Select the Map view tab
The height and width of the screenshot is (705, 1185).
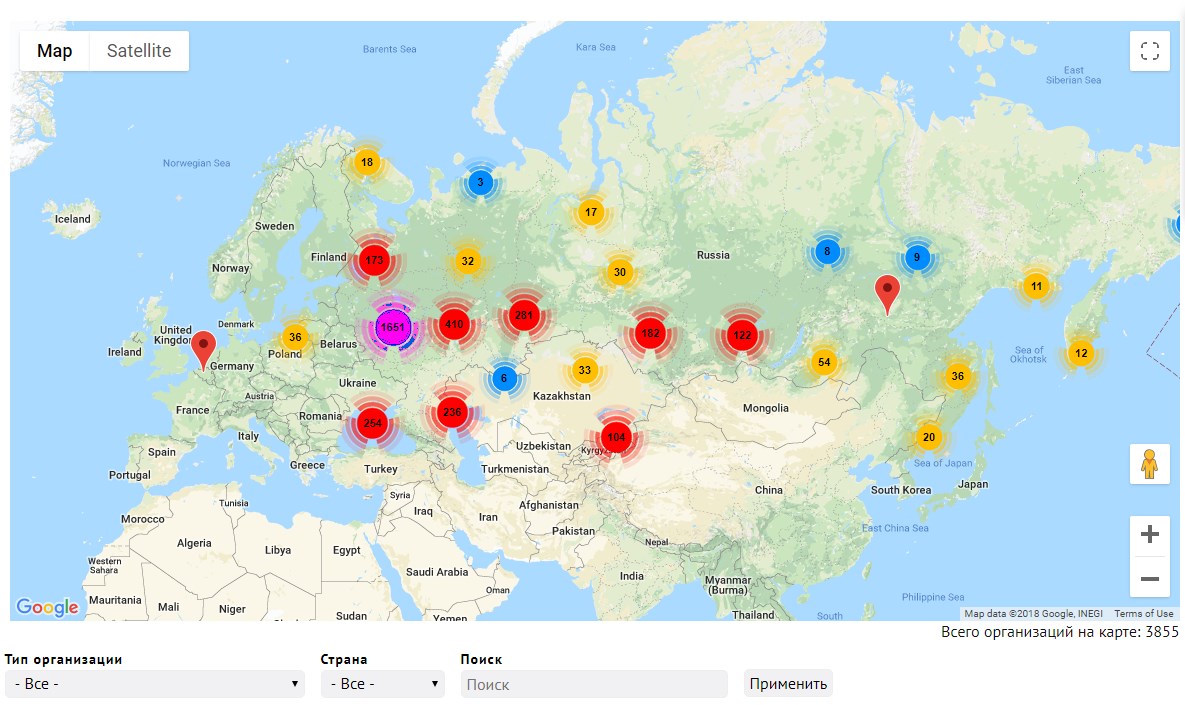tap(54, 51)
